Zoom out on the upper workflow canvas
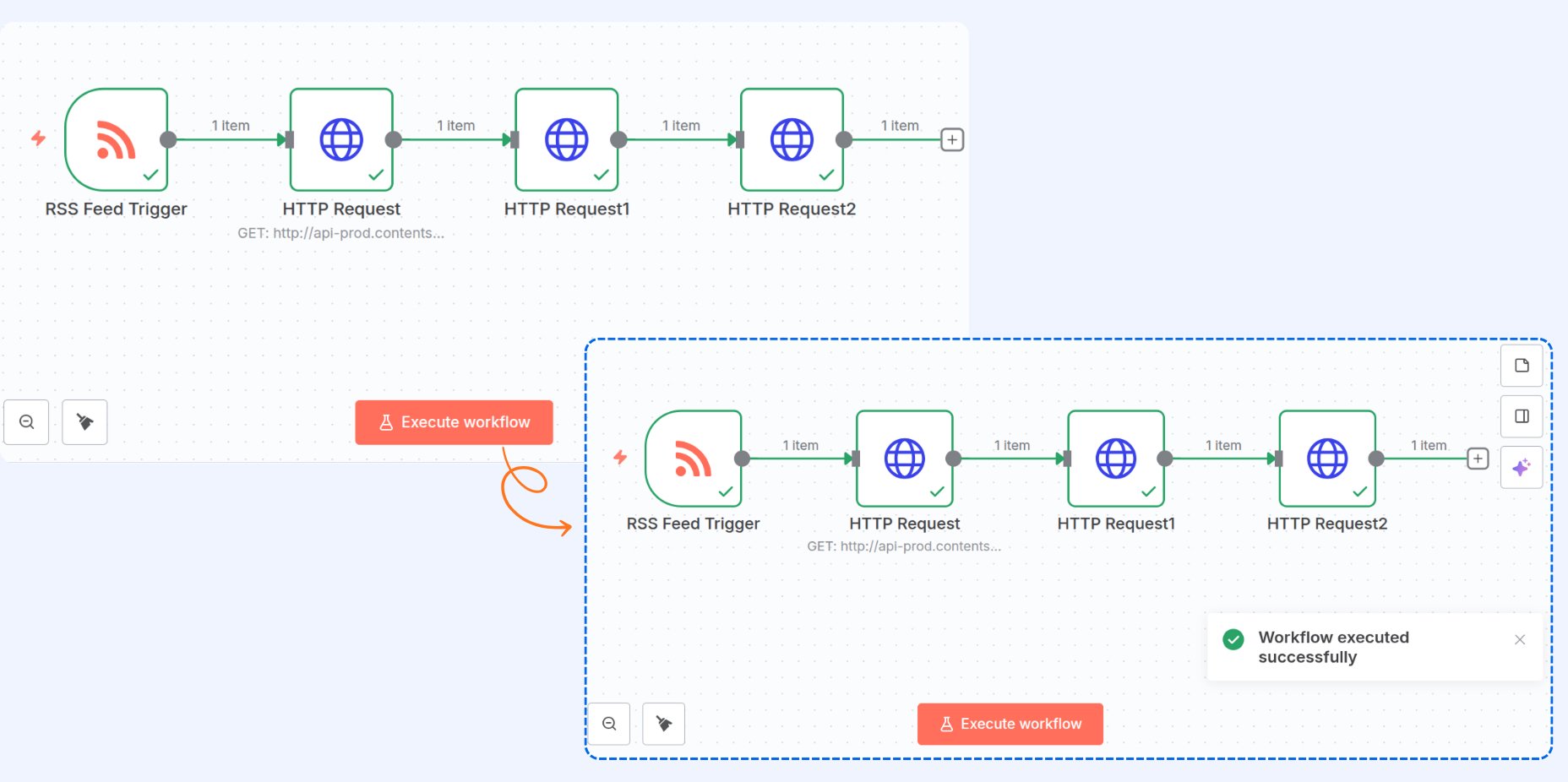 [26, 422]
